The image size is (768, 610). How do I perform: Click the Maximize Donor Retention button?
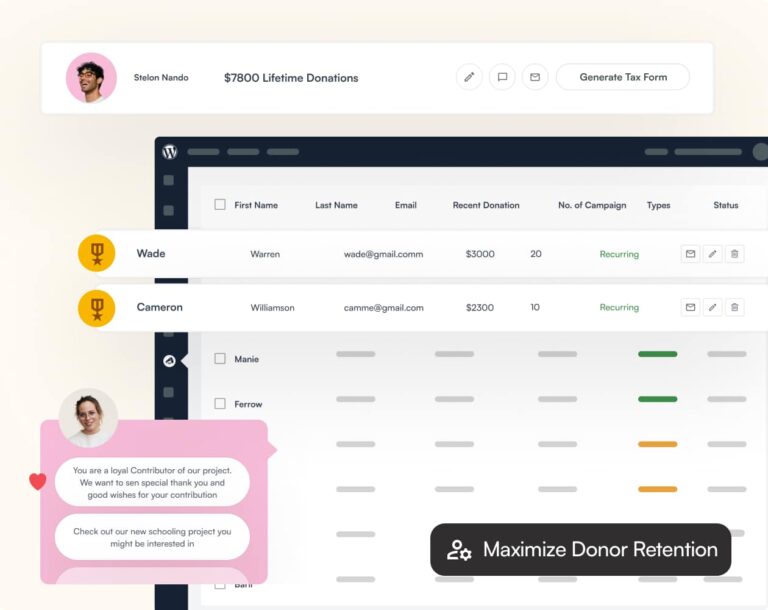click(x=581, y=549)
